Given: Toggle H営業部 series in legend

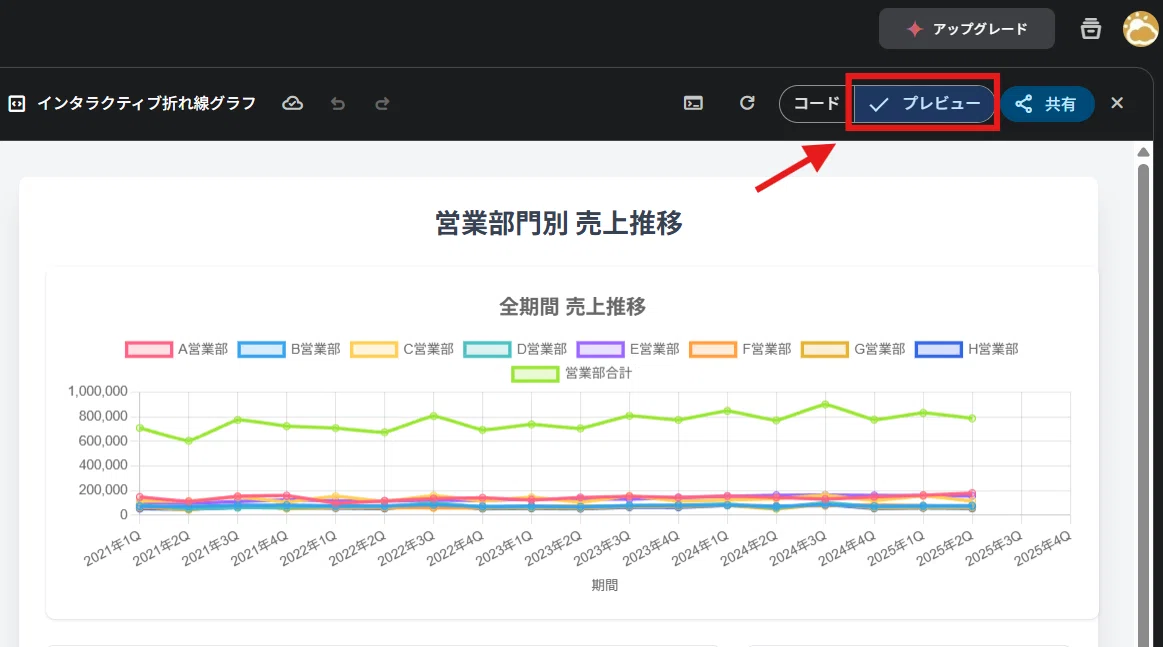Looking at the screenshot, I should point(967,349).
